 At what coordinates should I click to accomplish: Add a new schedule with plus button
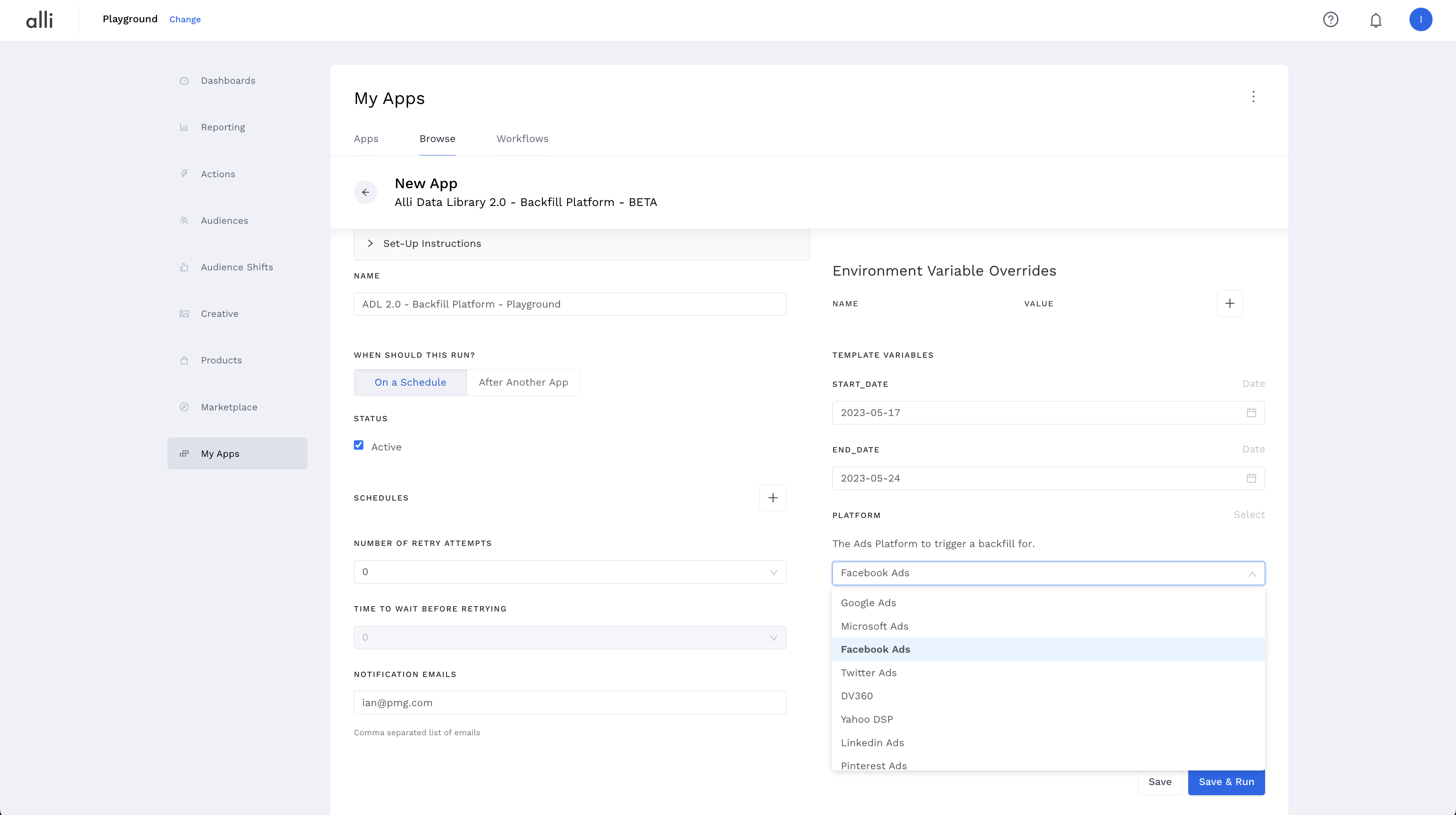(772, 498)
